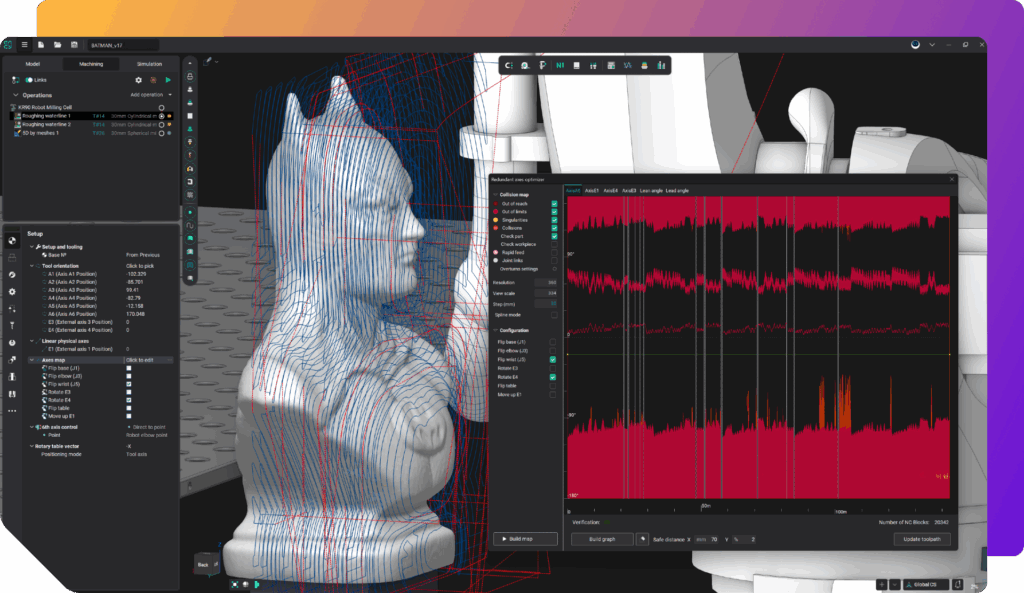Click the NI icon in viewport toolbar
The width and height of the screenshot is (1024, 593).
click(x=559, y=66)
